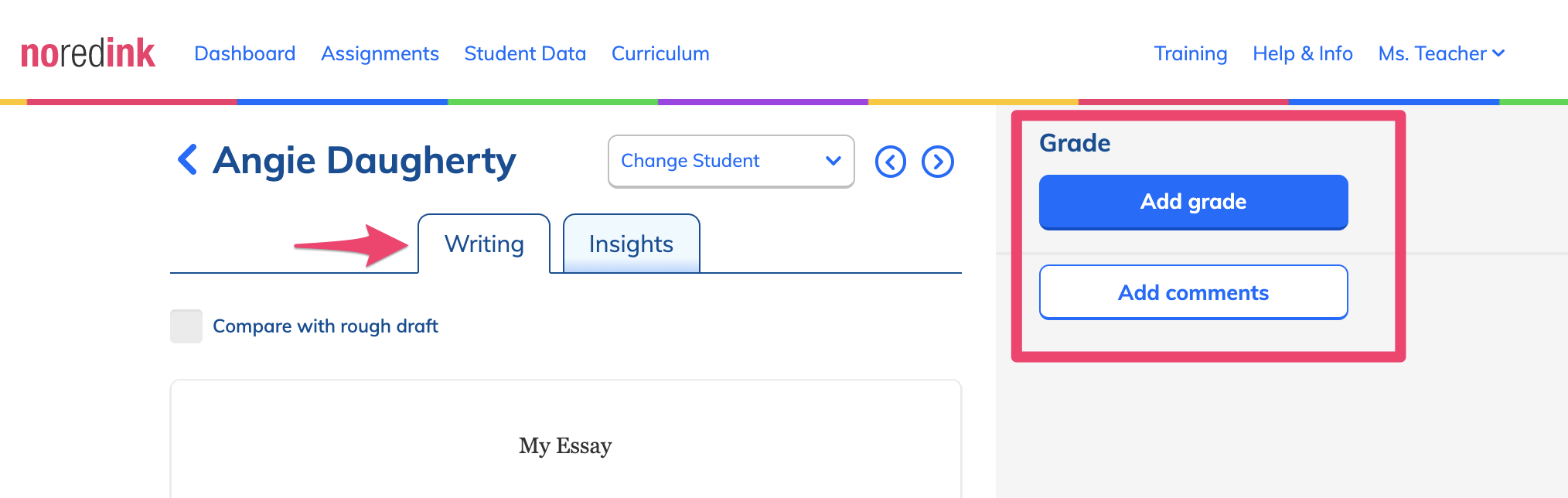Go back using the arrow beside Angie Daugherty

tap(187, 160)
